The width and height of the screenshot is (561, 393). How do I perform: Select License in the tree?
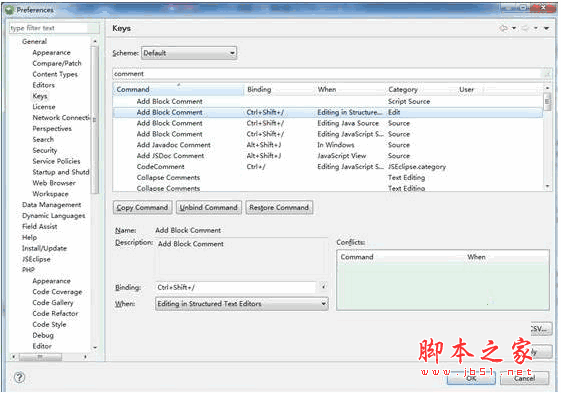44,107
